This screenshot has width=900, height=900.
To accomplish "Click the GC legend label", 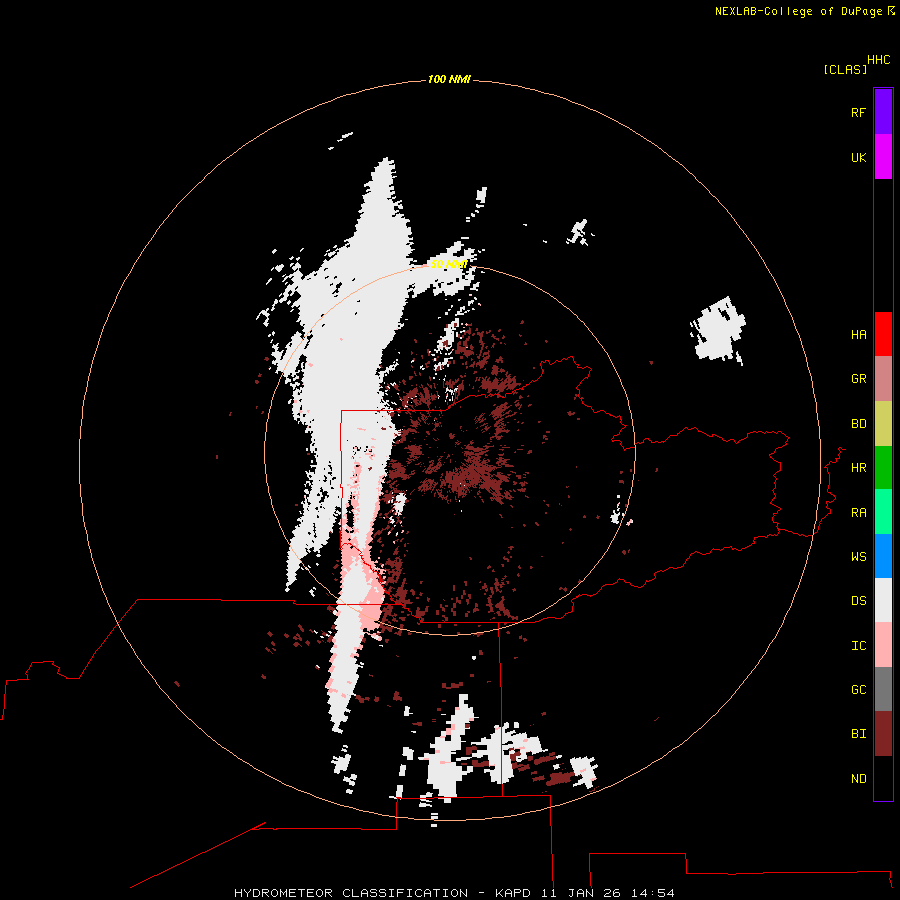I will click(858, 690).
